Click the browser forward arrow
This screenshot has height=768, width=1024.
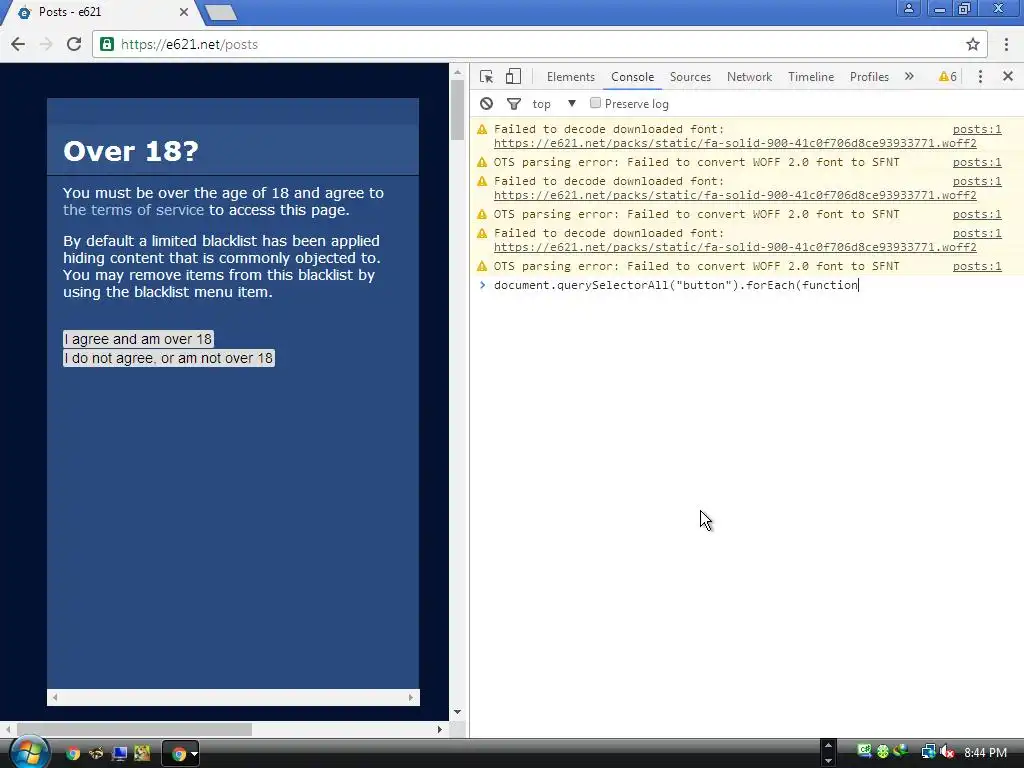tap(46, 44)
